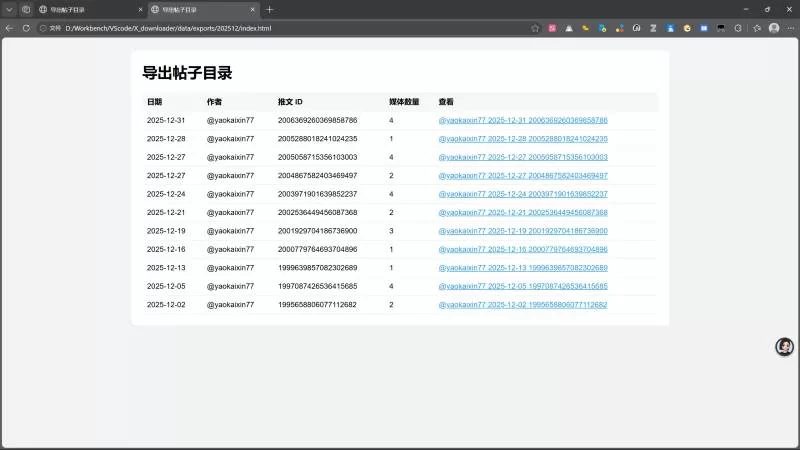Click date cell 2025-12-31
This screenshot has width=800, height=450.
click(x=166, y=120)
